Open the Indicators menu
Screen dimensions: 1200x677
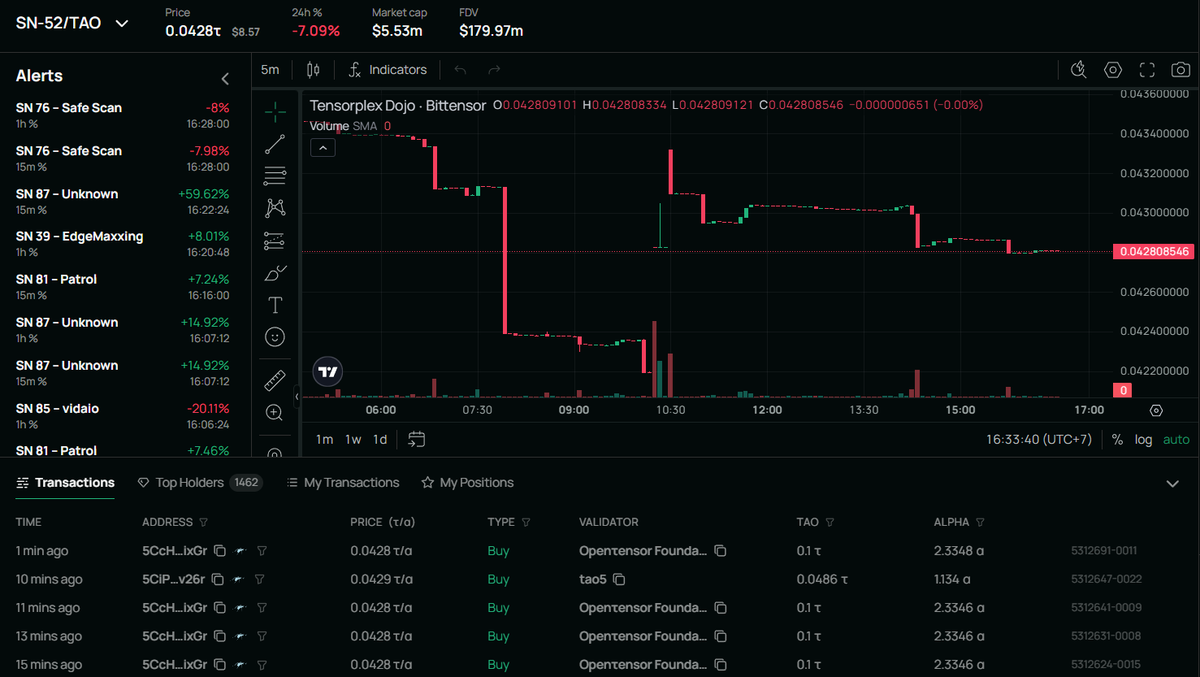coord(387,70)
